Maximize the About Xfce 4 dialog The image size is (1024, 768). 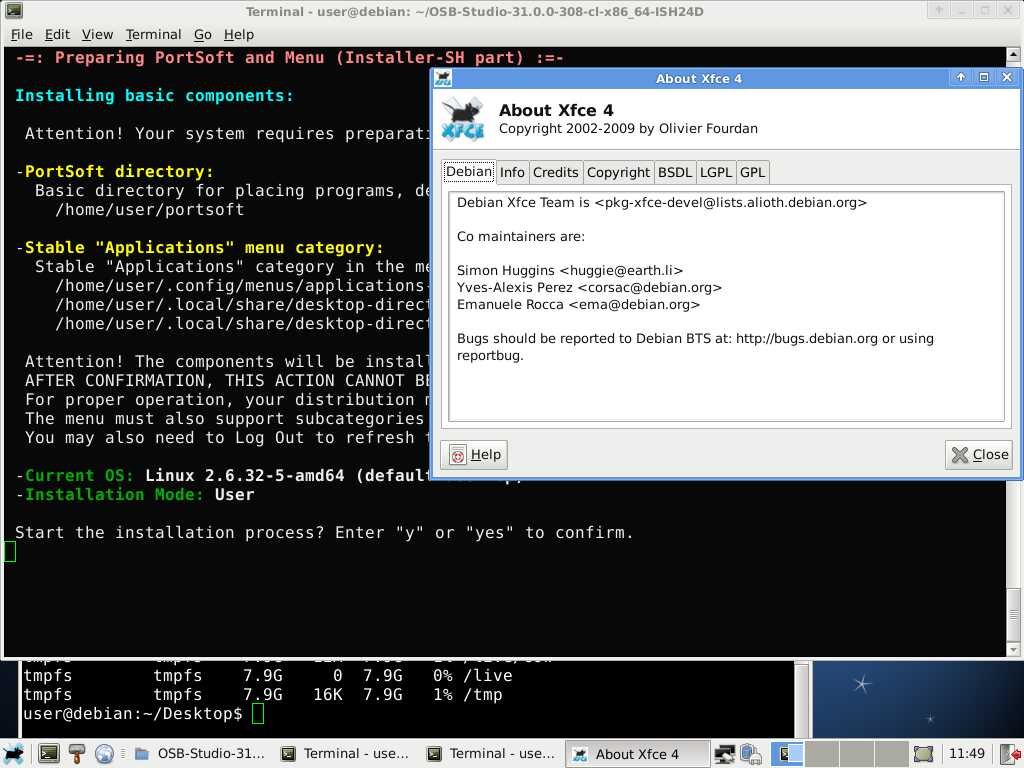(984, 78)
